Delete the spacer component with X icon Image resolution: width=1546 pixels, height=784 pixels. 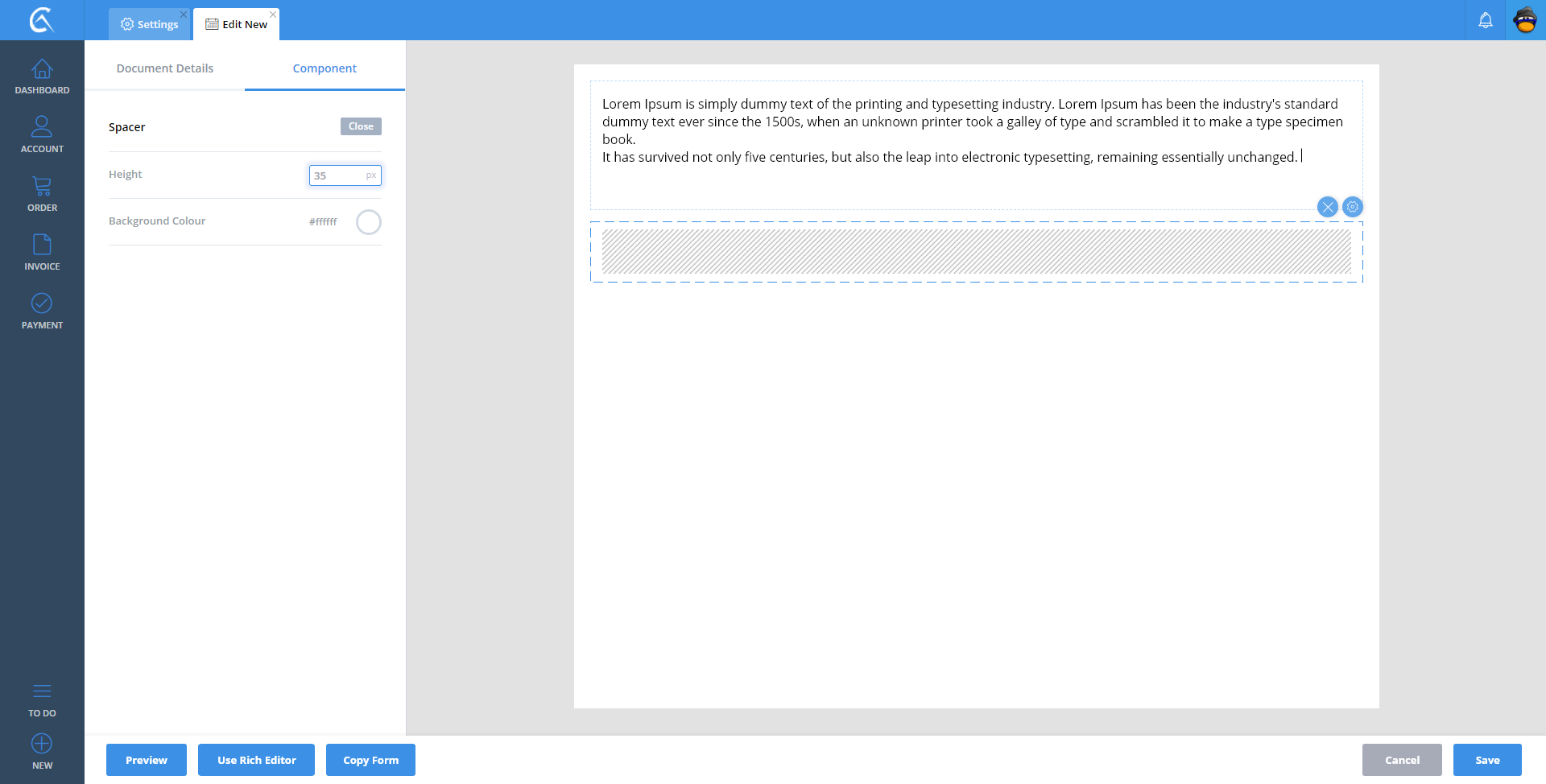point(1328,207)
